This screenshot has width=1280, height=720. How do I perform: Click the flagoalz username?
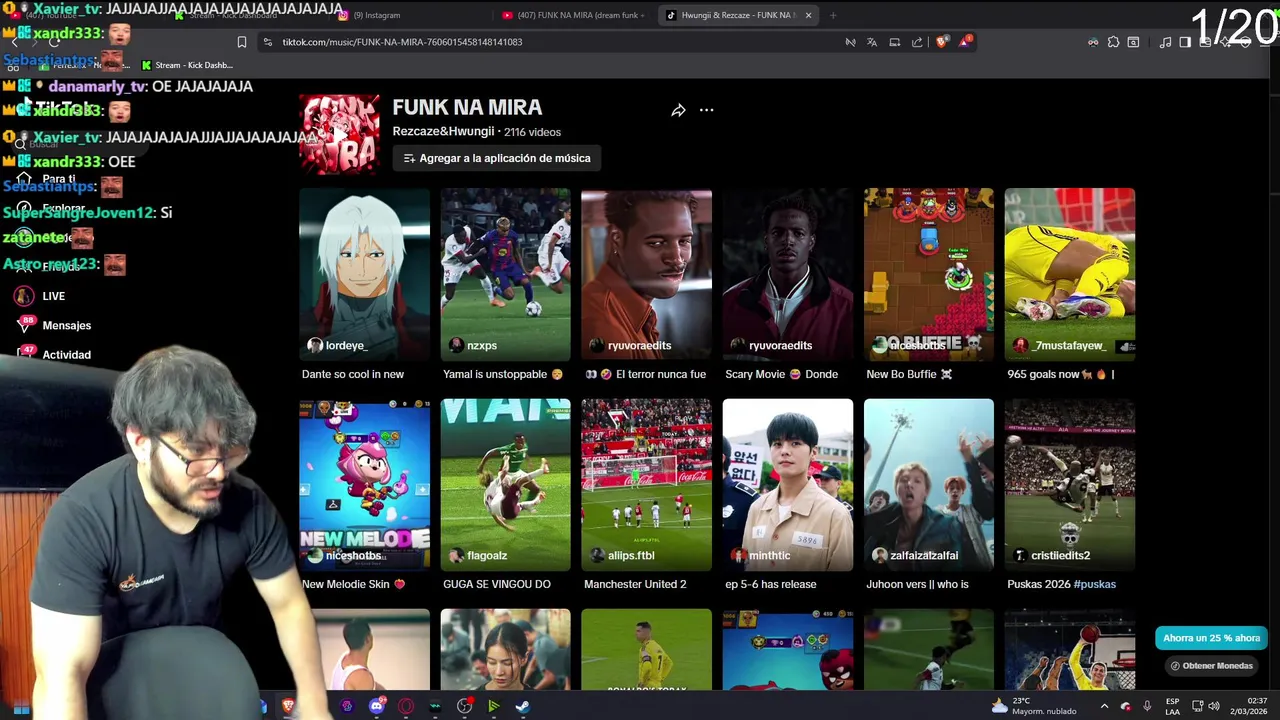[x=487, y=555]
